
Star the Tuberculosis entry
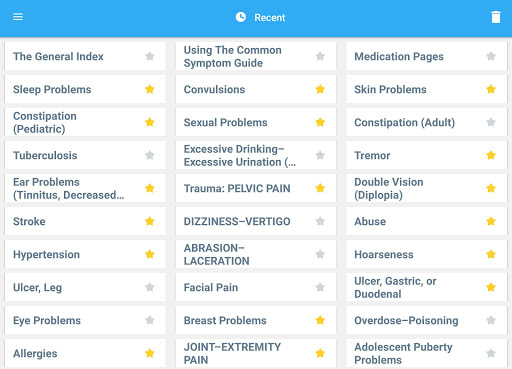150,155
